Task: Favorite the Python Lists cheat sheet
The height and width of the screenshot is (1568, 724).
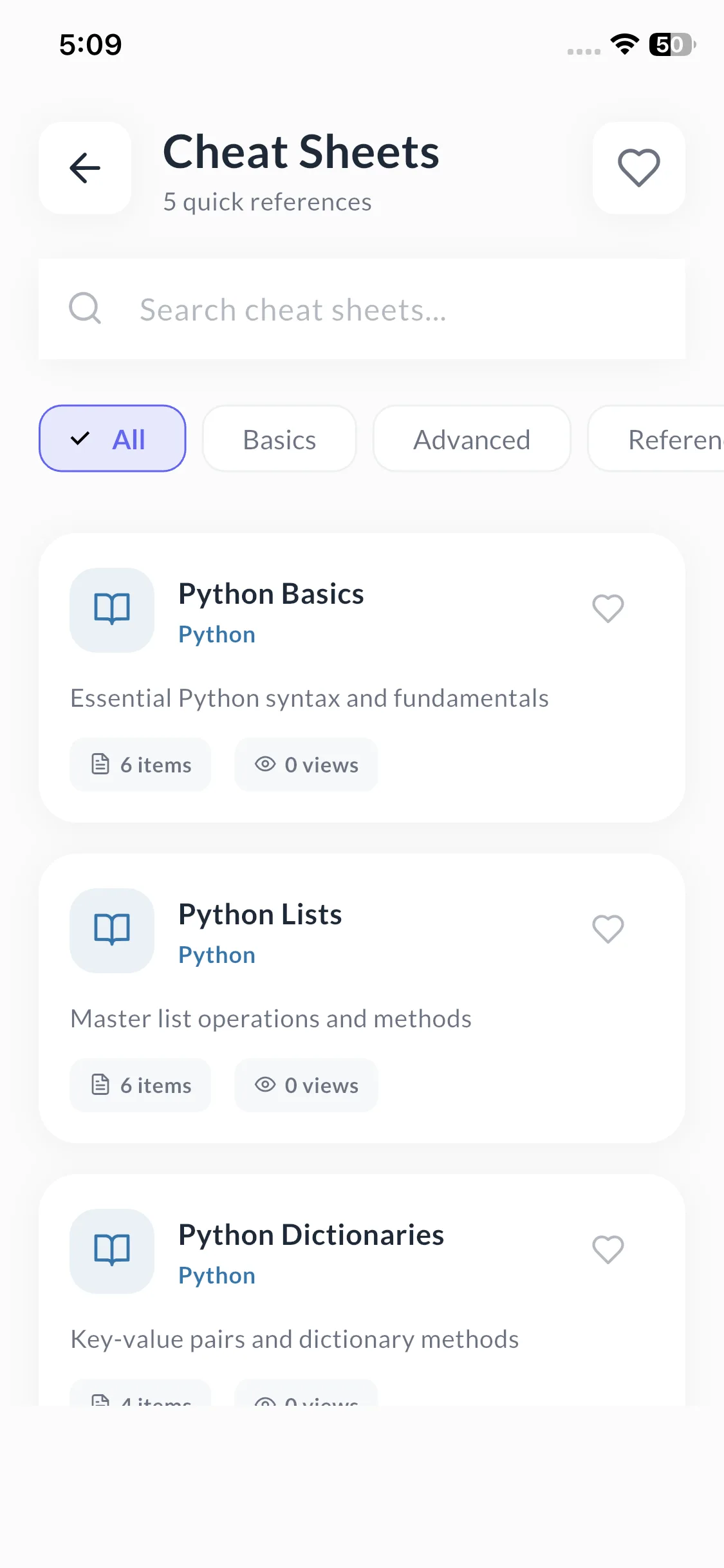Action: [608, 929]
